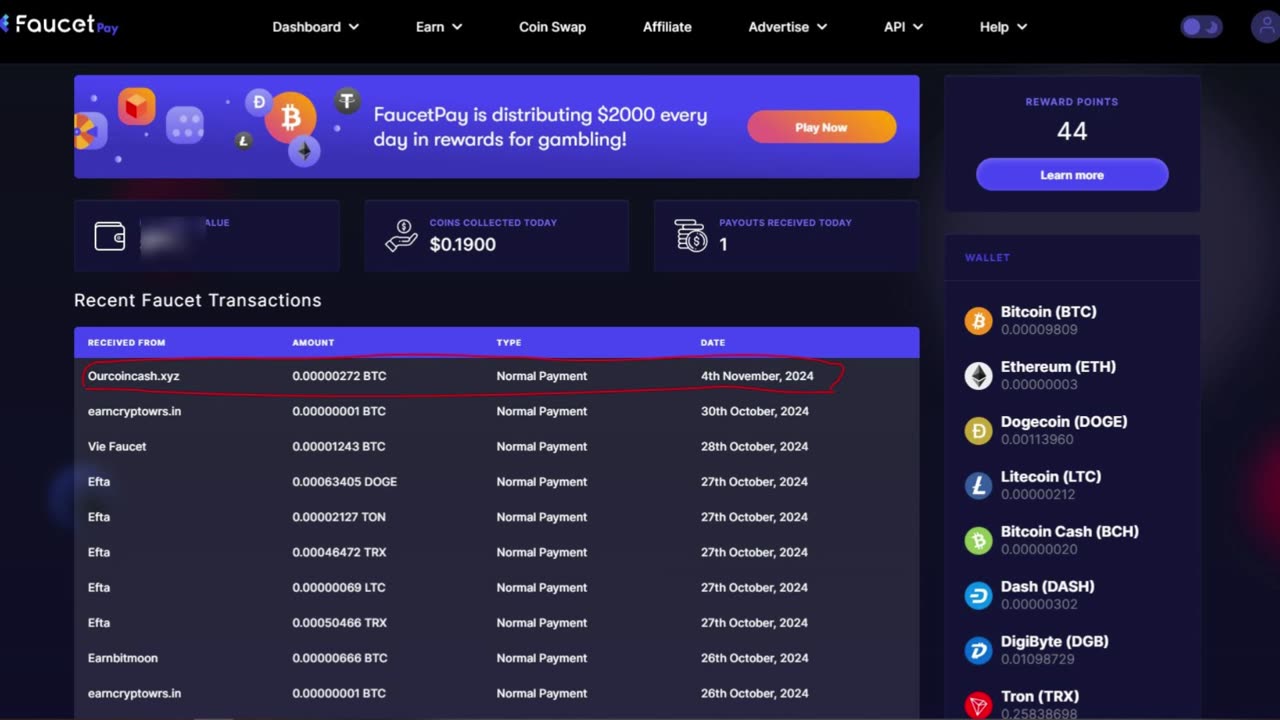
Task: Click Learn more under Reward Points
Action: point(1072,175)
